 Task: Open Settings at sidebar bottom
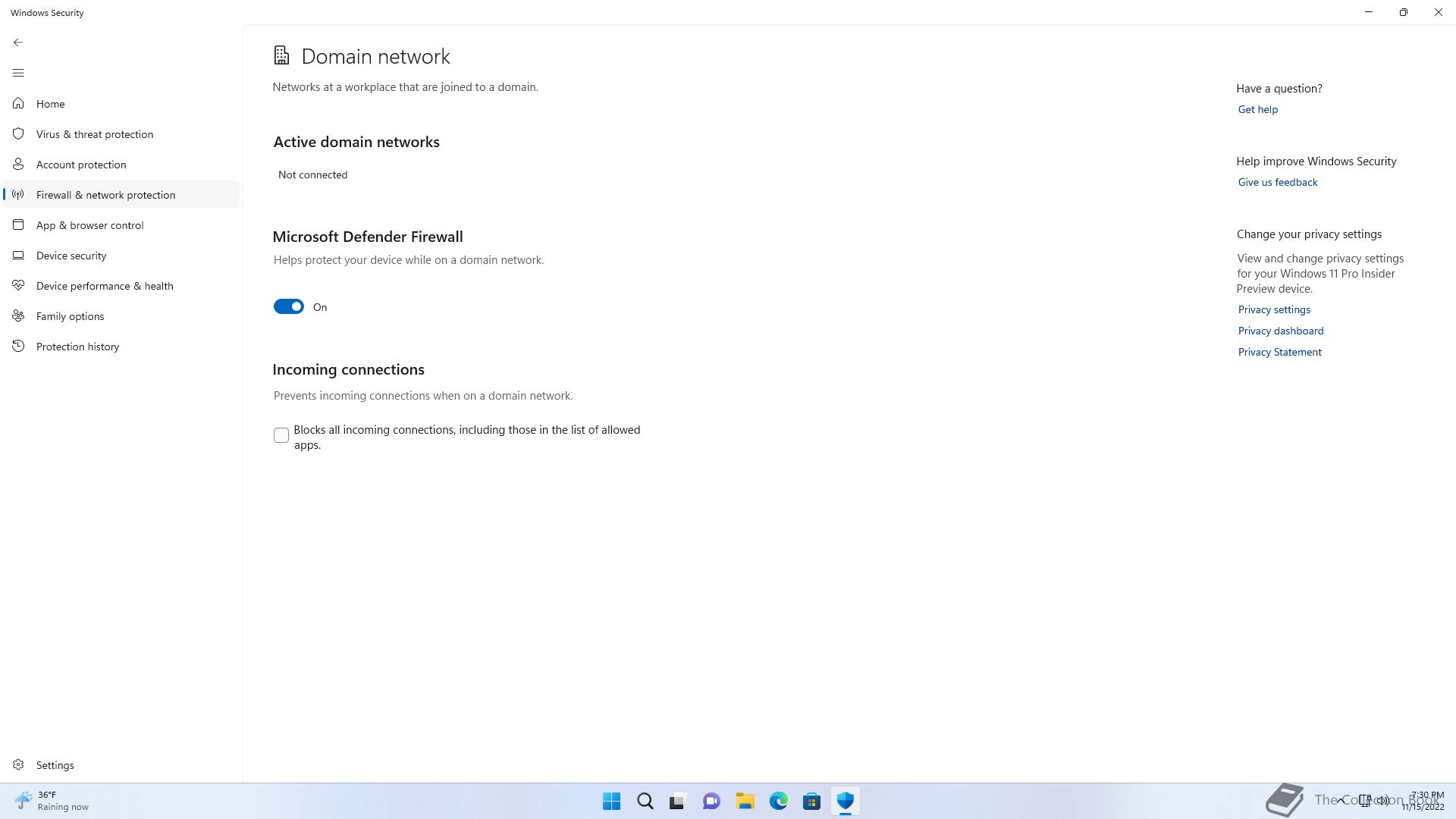tap(121, 764)
